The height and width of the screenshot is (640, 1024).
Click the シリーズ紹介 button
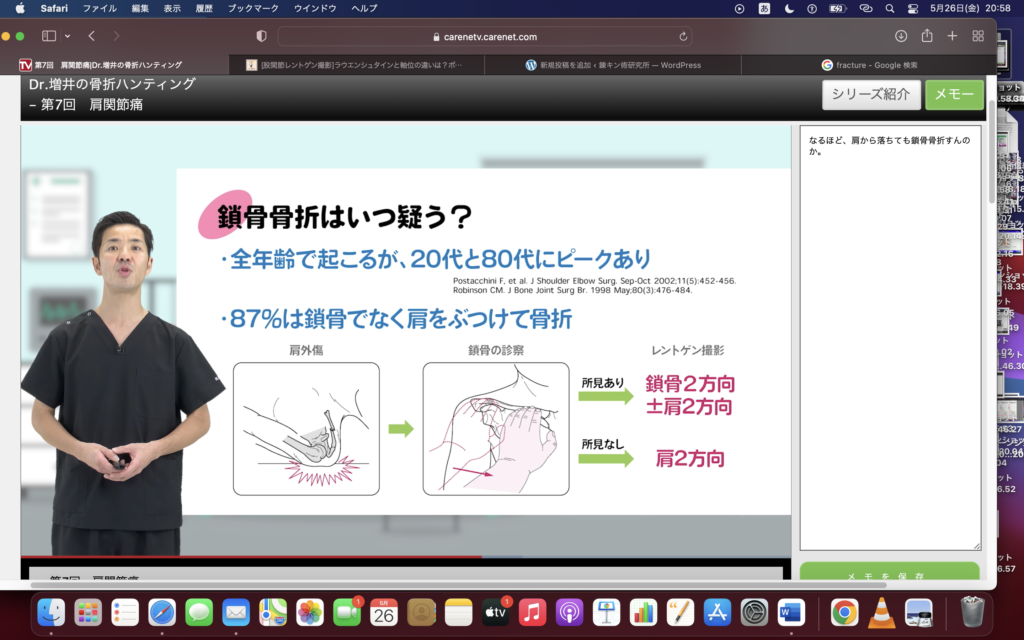tap(870, 94)
